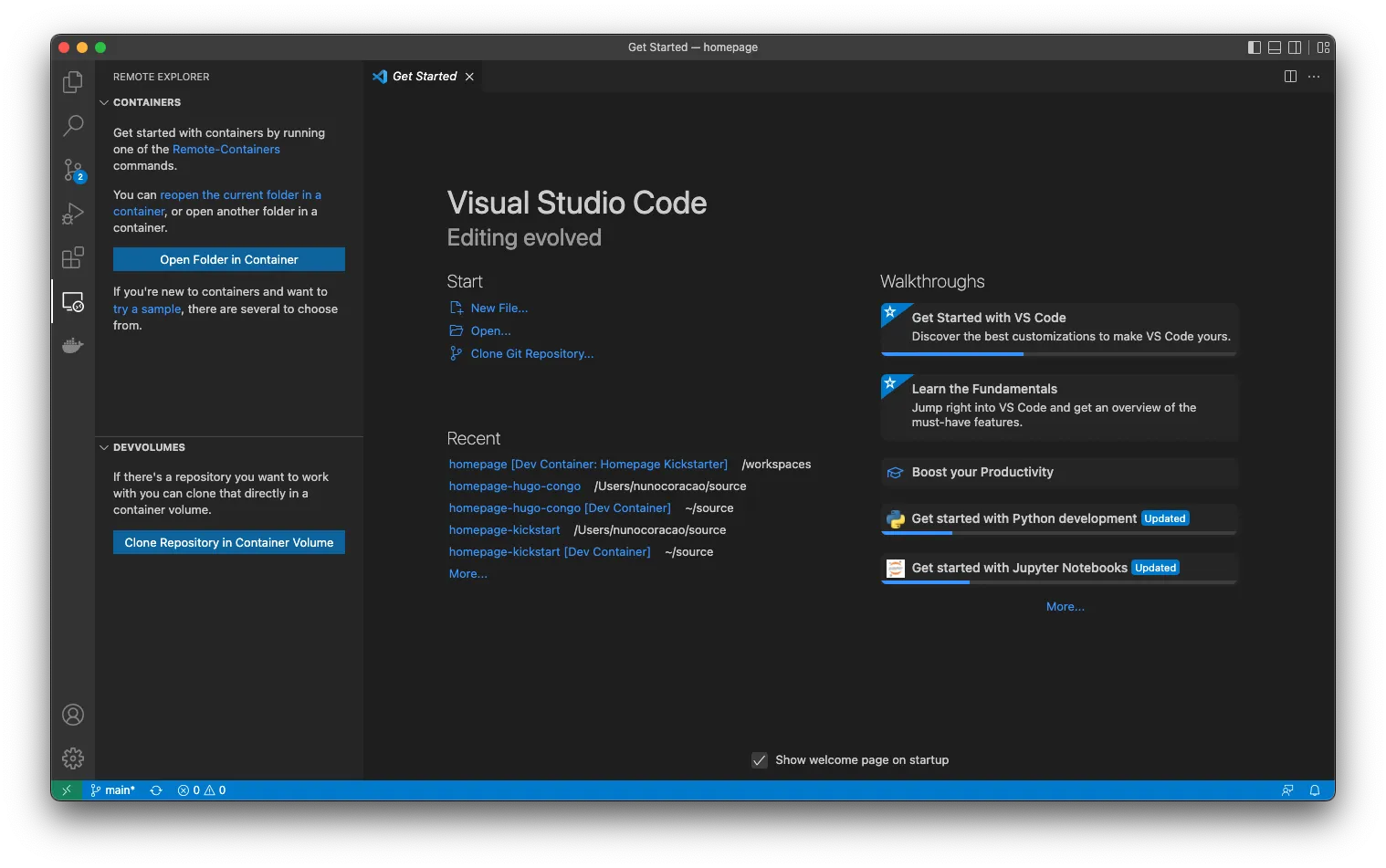Image resolution: width=1386 pixels, height=868 pixels.
Task: Select the Get Started editor tab
Action: point(424,77)
